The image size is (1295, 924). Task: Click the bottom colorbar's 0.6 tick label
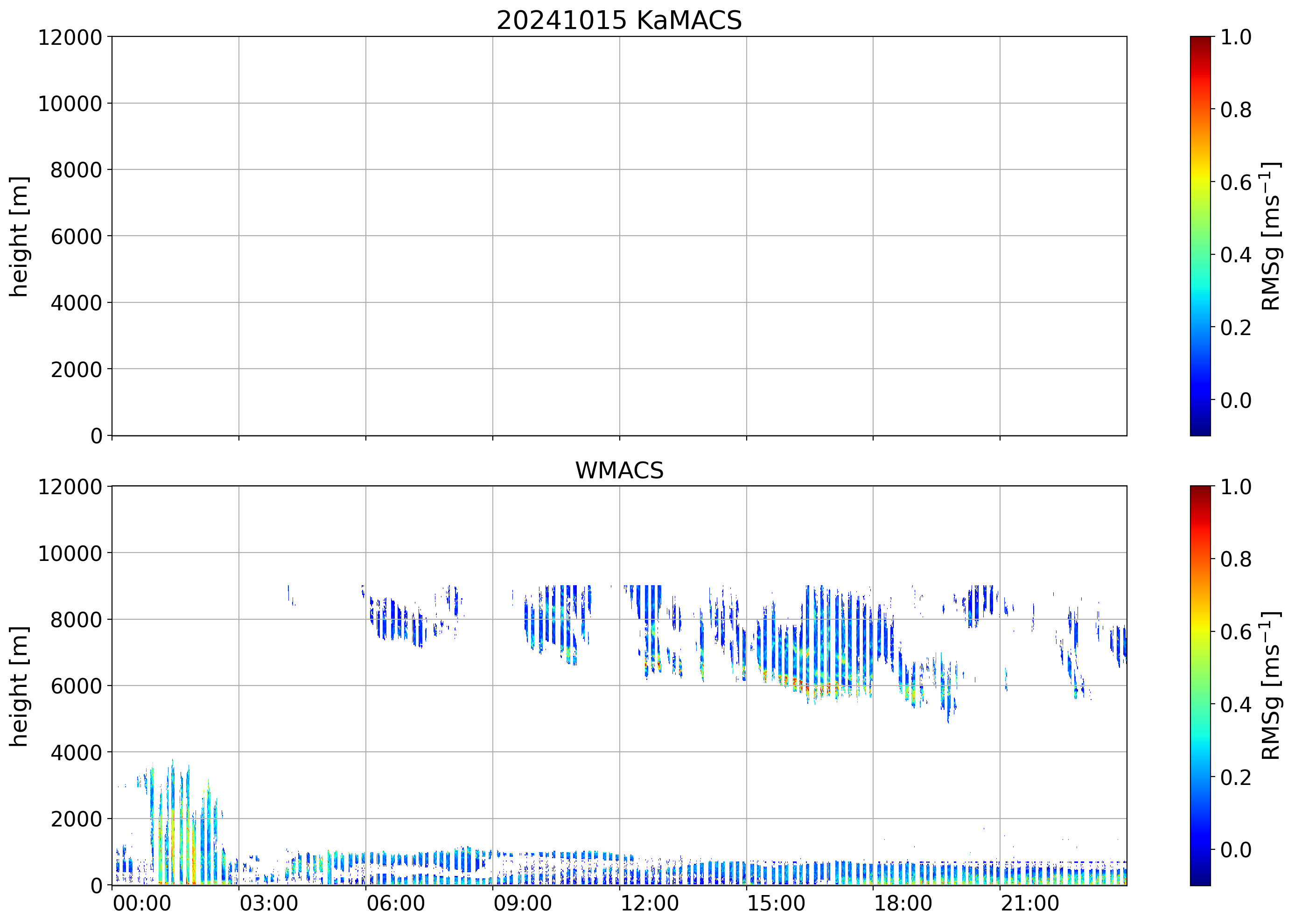pyautogui.click(x=1235, y=631)
